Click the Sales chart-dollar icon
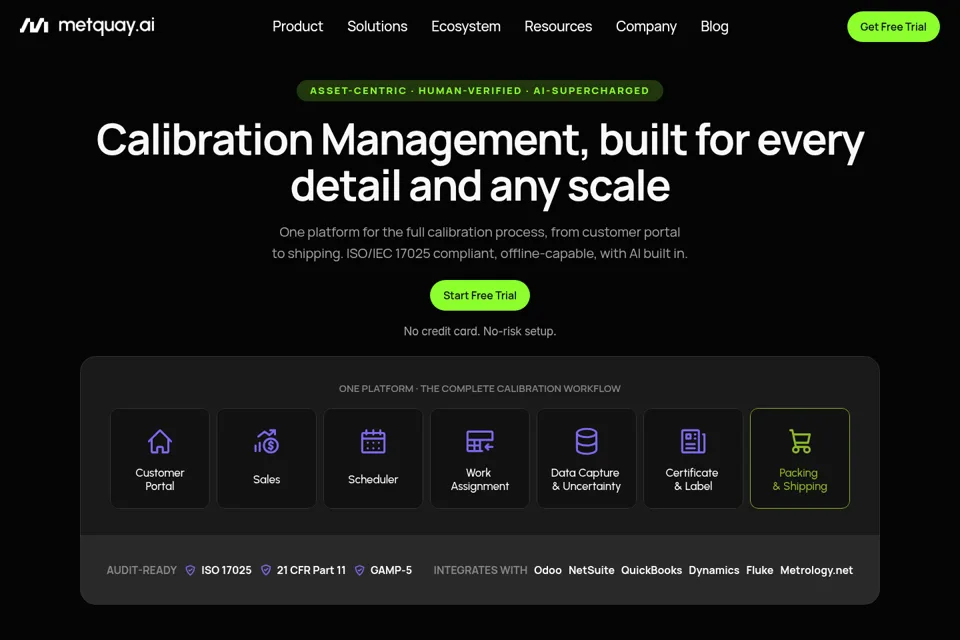This screenshot has width=960, height=640. coord(266,442)
